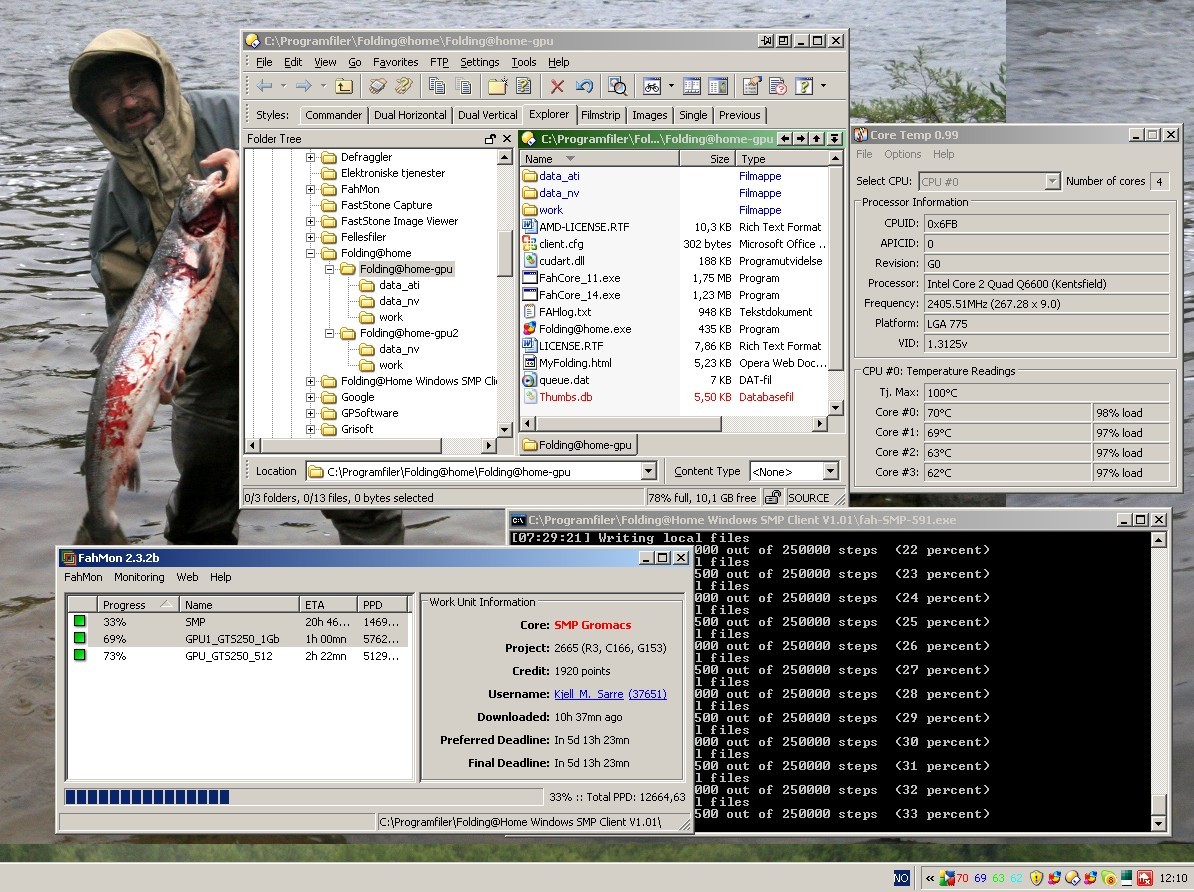
Task: Click the green status square for SMP client
Action: [80, 622]
